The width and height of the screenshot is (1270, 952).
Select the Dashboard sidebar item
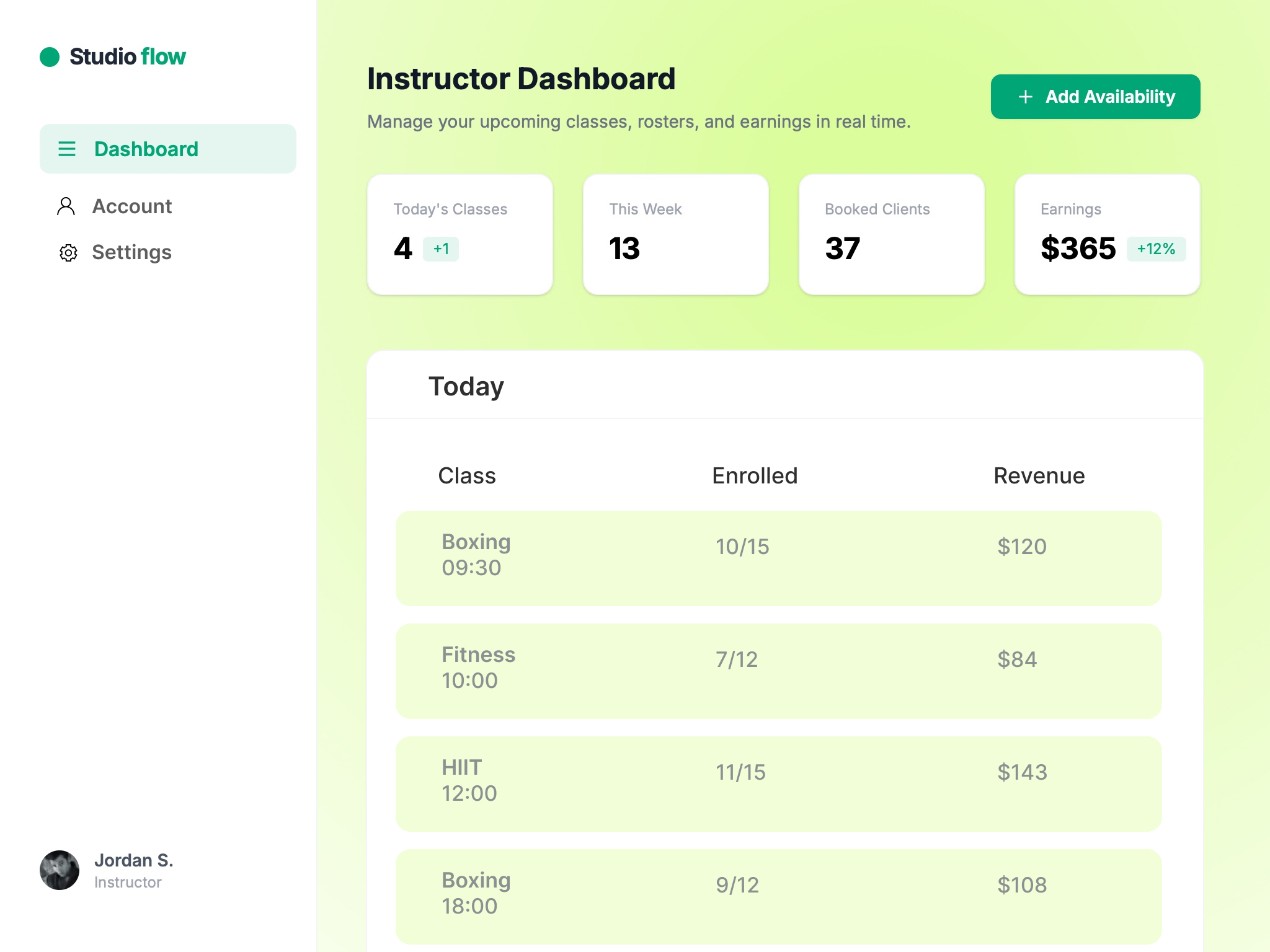(x=167, y=149)
